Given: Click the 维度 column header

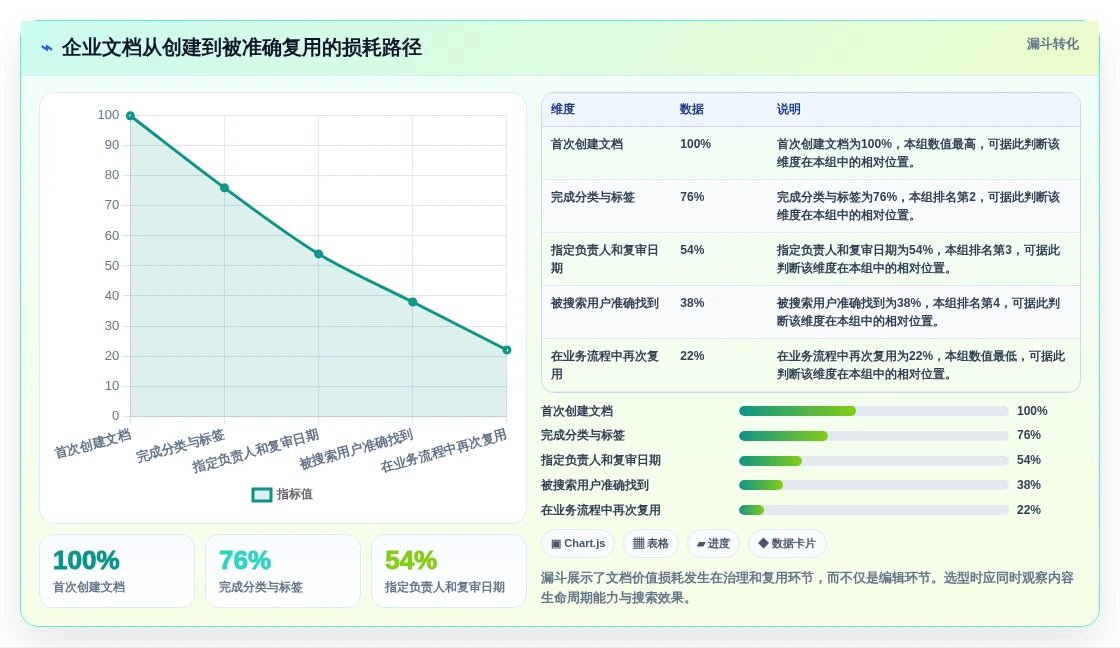Looking at the screenshot, I should [563, 109].
